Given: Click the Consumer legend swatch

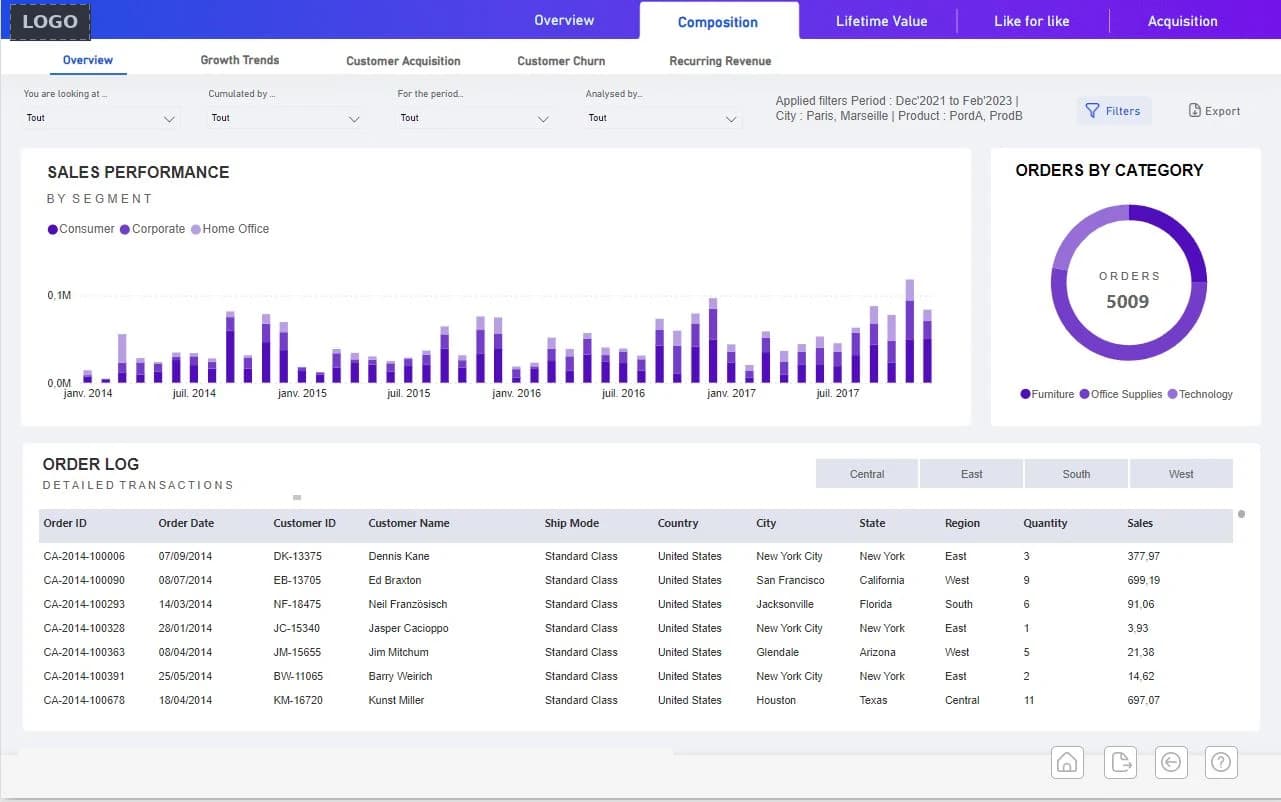Looking at the screenshot, I should tap(53, 229).
